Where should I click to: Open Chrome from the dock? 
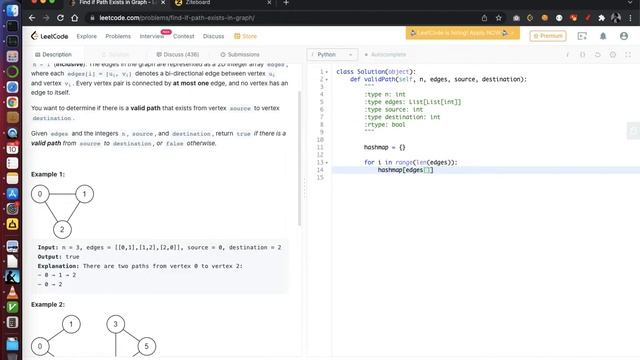pos(12,102)
